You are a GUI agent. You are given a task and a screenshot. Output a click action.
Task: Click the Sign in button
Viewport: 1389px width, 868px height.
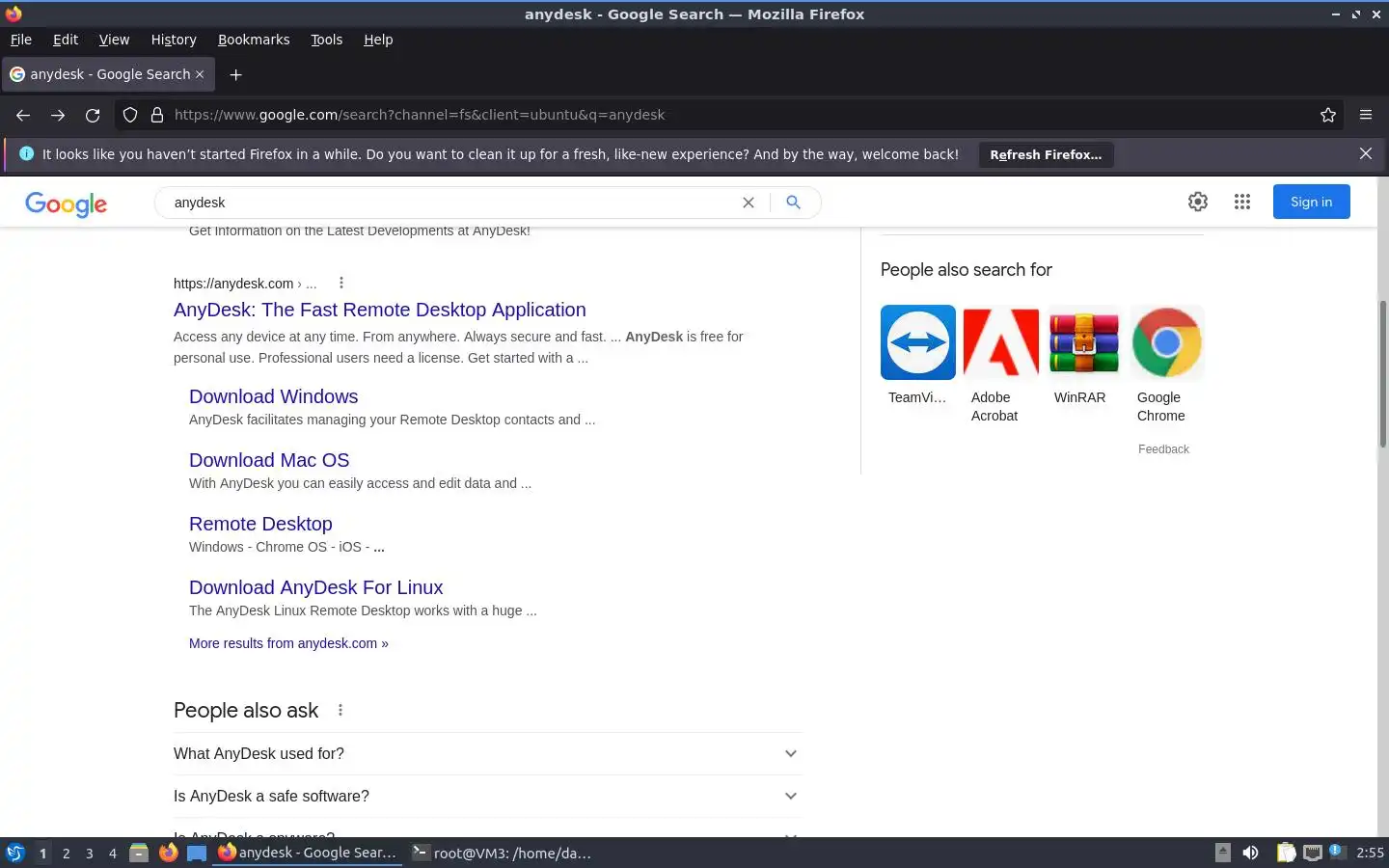tap(1311, 202)
